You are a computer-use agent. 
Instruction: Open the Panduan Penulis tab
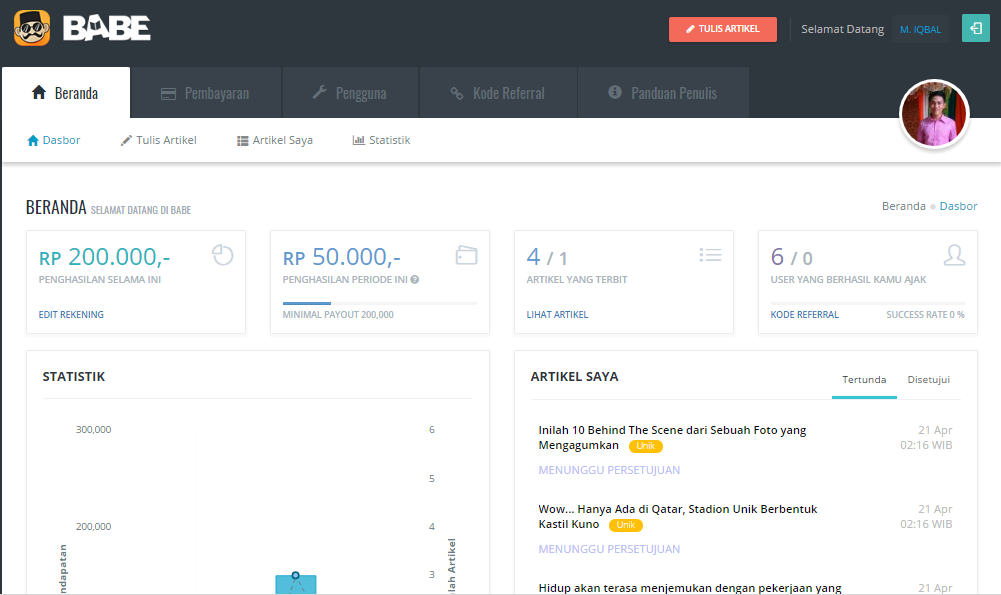click(663, 93)
